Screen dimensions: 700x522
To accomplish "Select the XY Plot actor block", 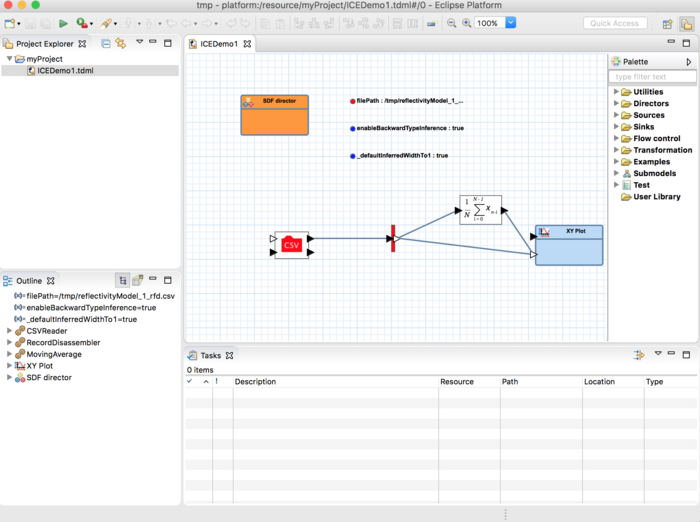I will click(x=569, y=245).
